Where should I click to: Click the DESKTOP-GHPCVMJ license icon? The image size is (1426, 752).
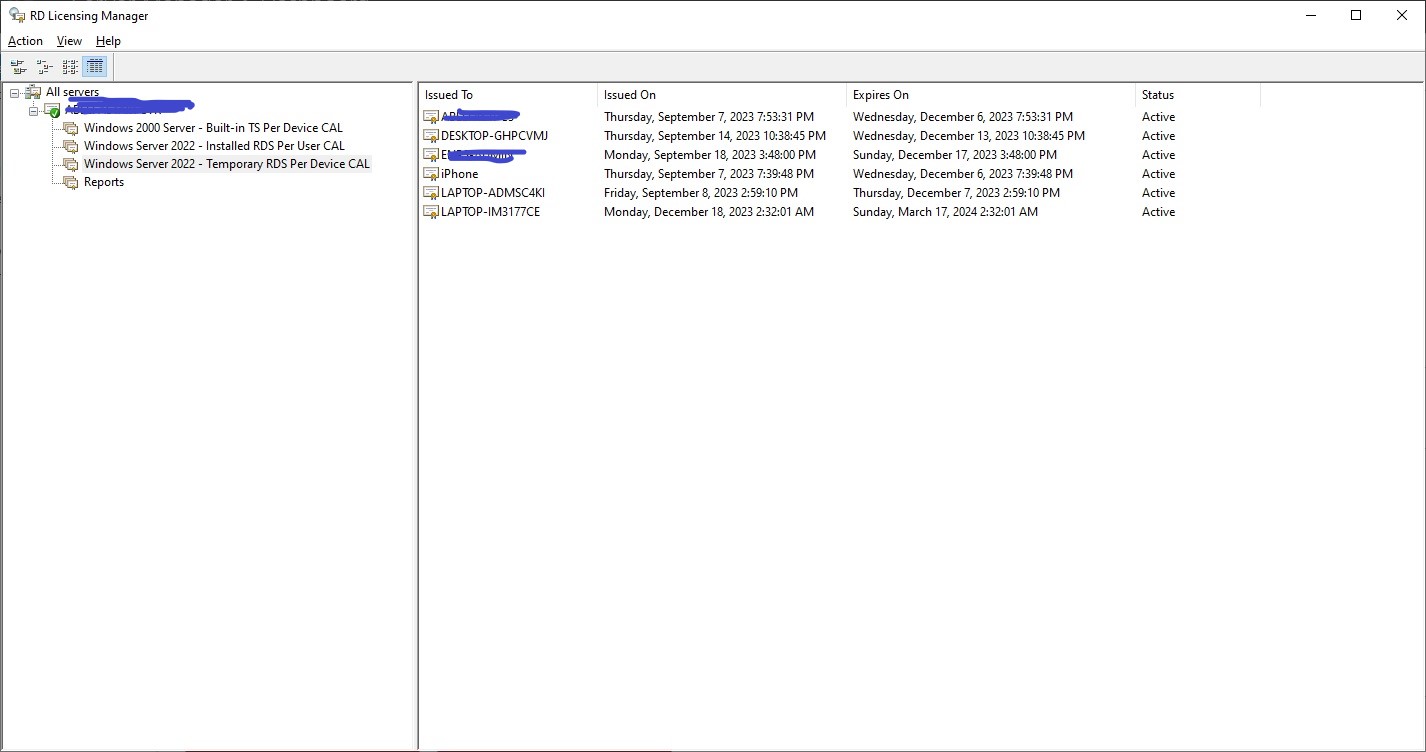pos(431,135)
